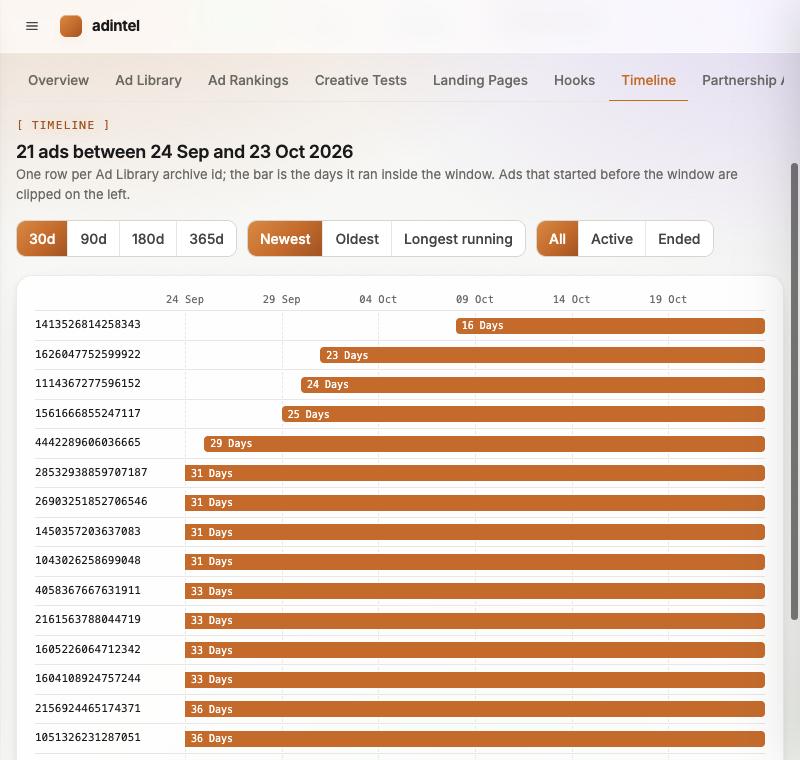Click the 09 Oct axis label
The height and width of the screenshot is (760, 800).
point(475,299)
